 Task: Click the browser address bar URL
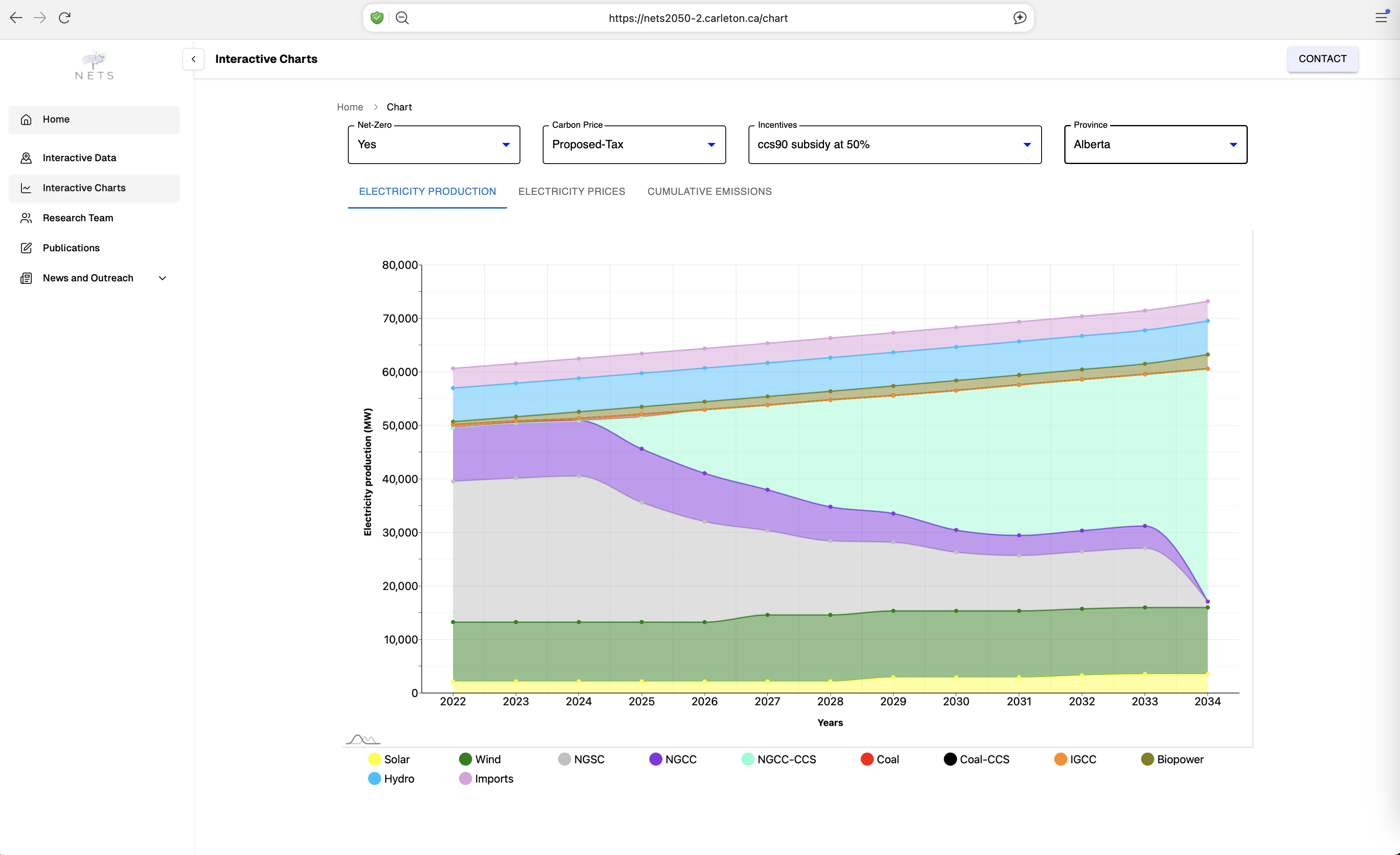(x=698, y=18)
